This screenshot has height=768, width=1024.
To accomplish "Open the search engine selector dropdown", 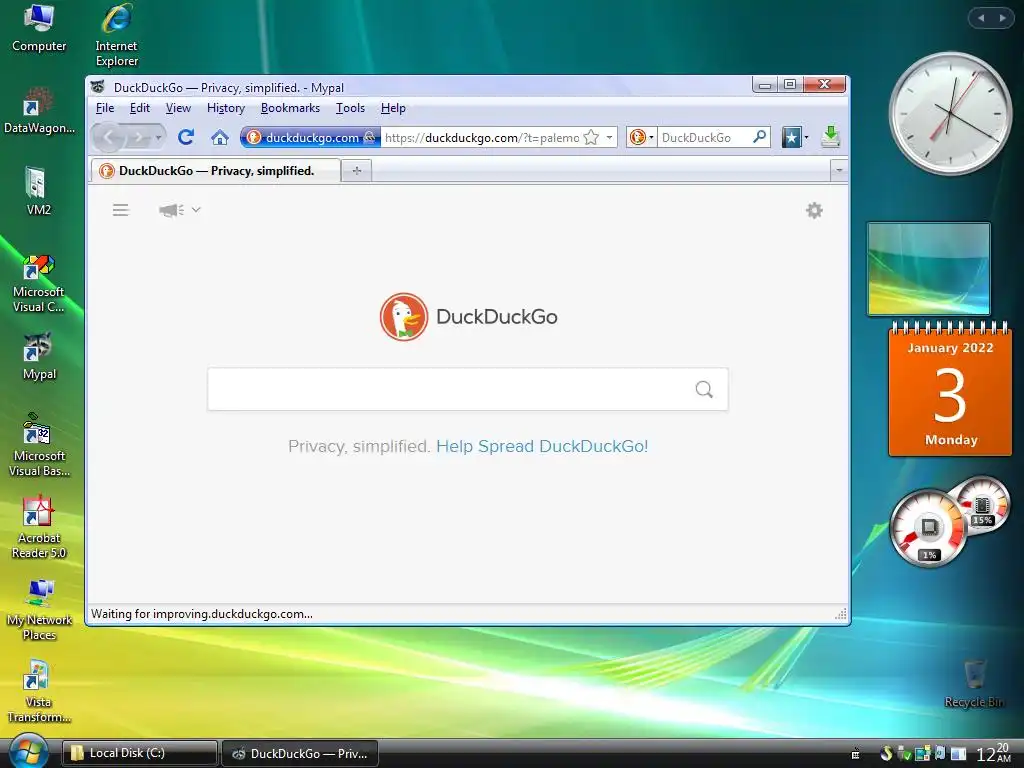I will point(641,137).
